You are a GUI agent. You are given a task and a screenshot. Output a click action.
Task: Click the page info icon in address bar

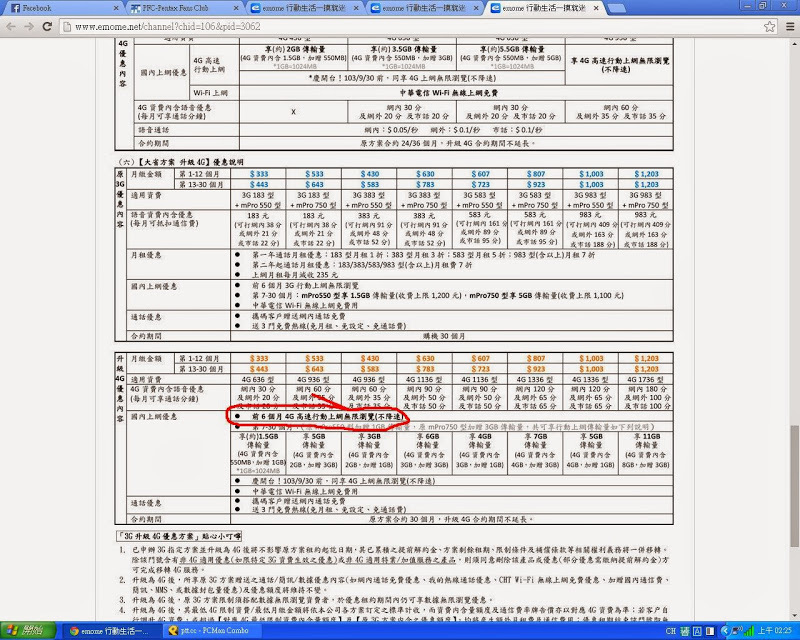[x=66, y=27]
